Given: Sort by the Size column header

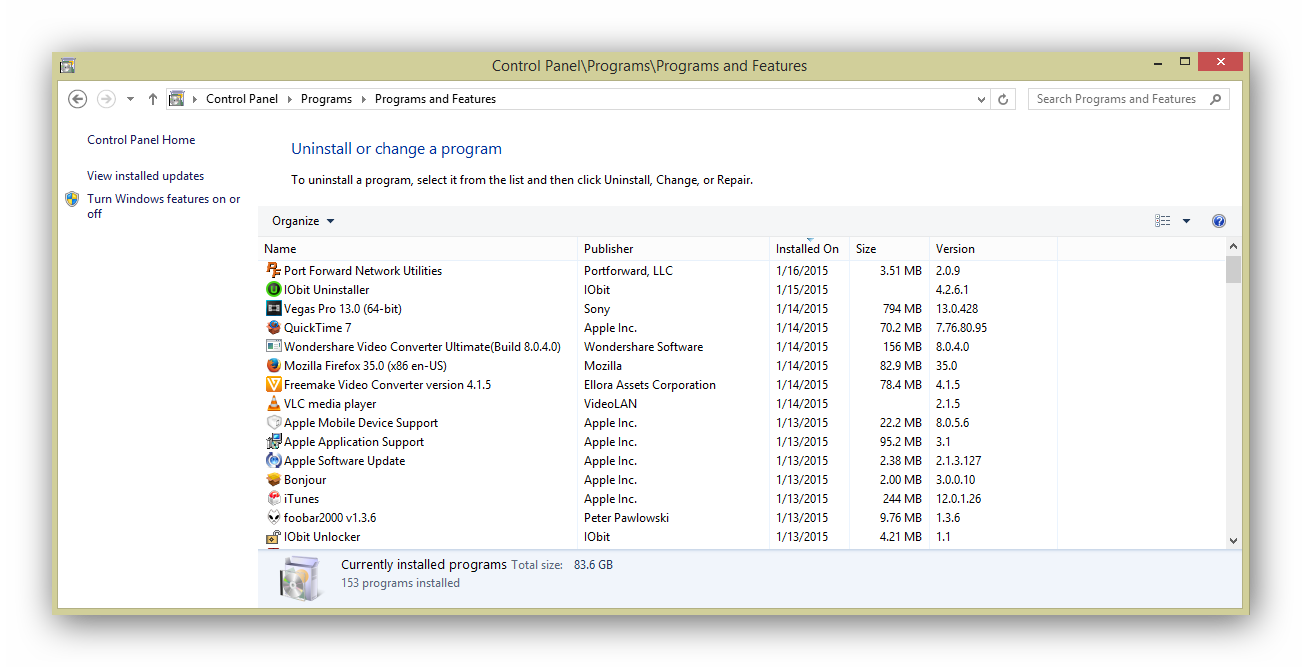Looking at the screenshot, I should click(x=890, y=249).
